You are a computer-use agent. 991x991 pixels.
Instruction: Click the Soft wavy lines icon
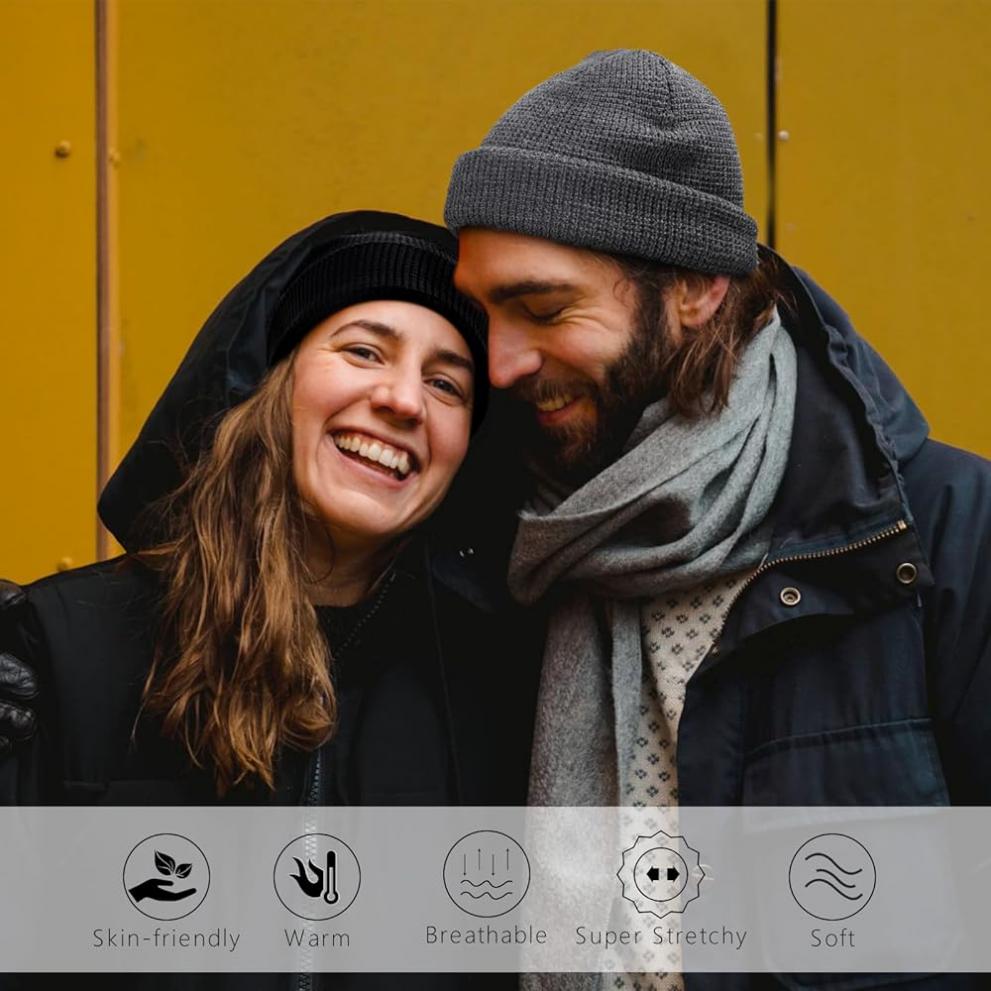(x=832, y=876)
